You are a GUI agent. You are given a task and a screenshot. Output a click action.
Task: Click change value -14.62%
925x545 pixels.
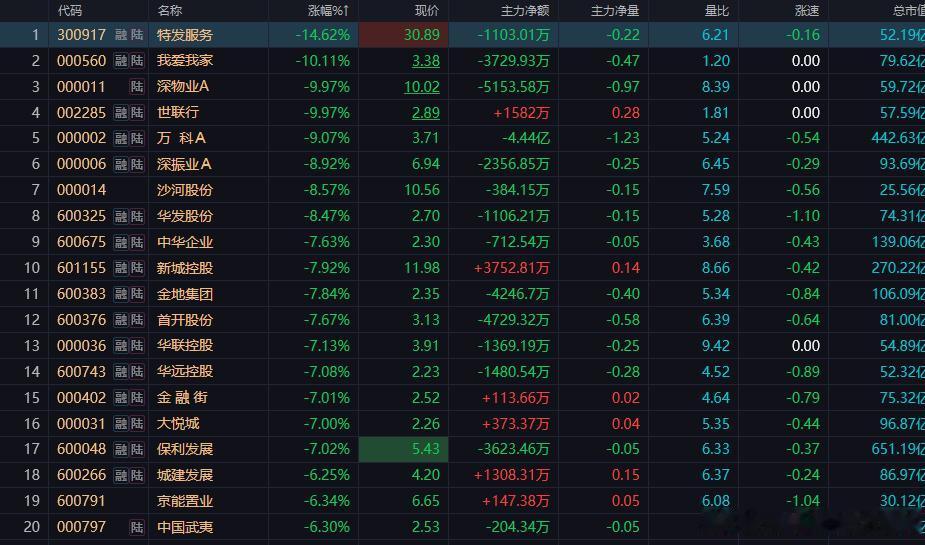pos(323,35)
